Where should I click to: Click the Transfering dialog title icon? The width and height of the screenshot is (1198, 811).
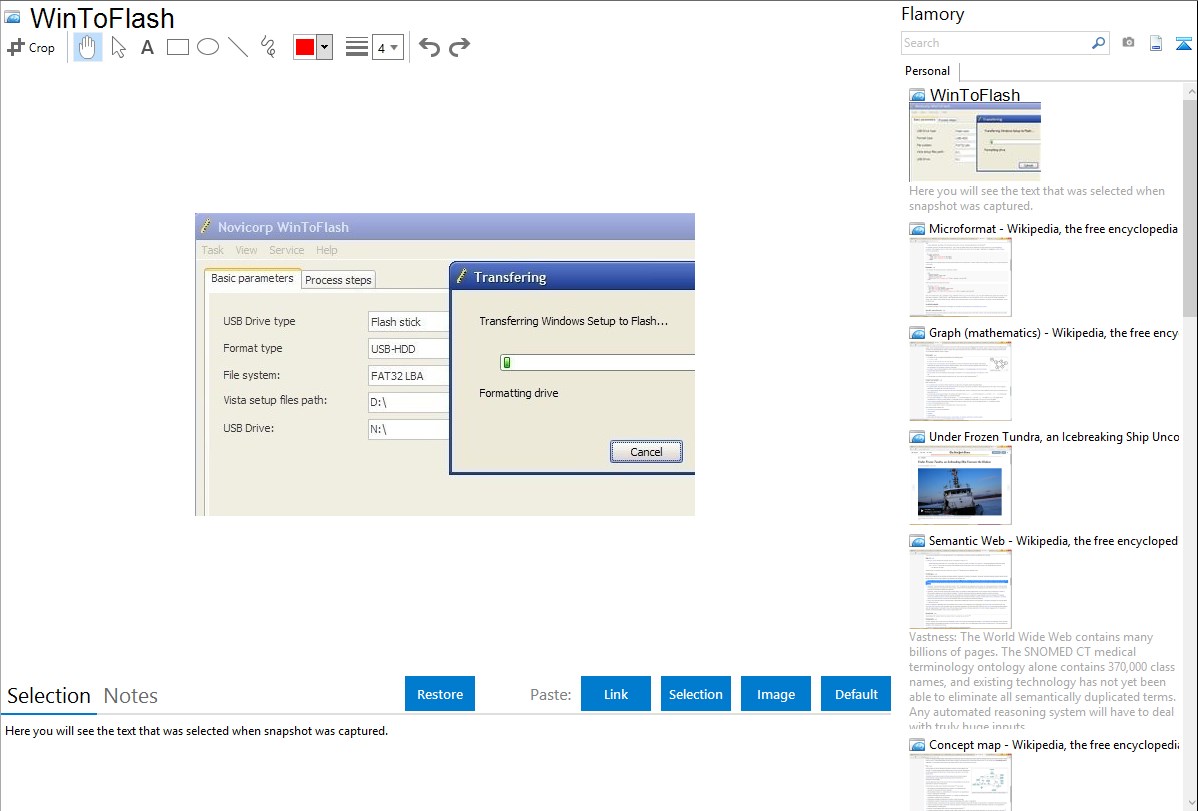point(461,276)
